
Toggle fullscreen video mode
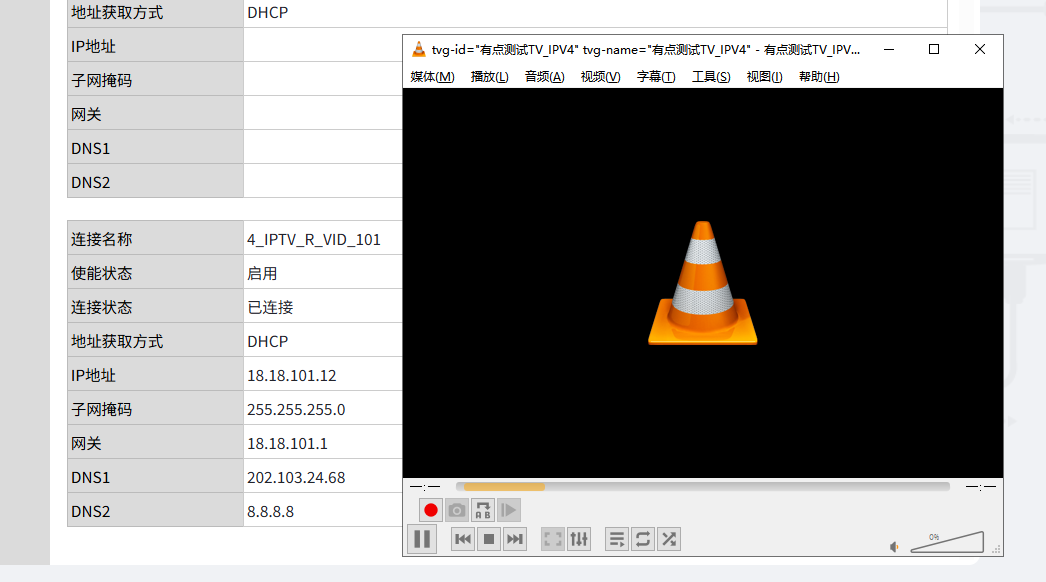(x=553, y=539)
